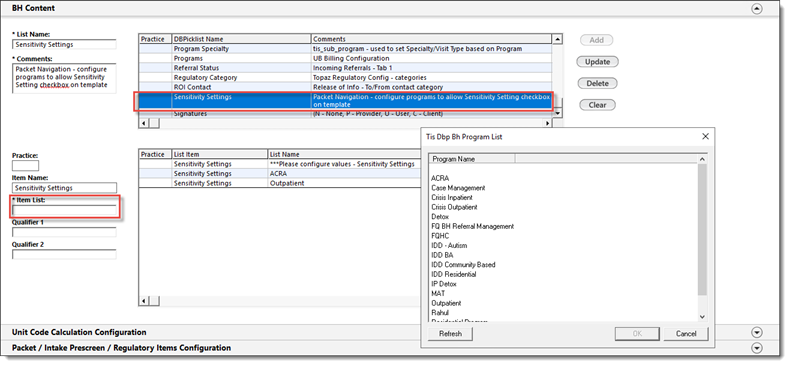Expand Unit Code Calculation Configuration section
The image size is (789, 365).
[x=756, y=332]
